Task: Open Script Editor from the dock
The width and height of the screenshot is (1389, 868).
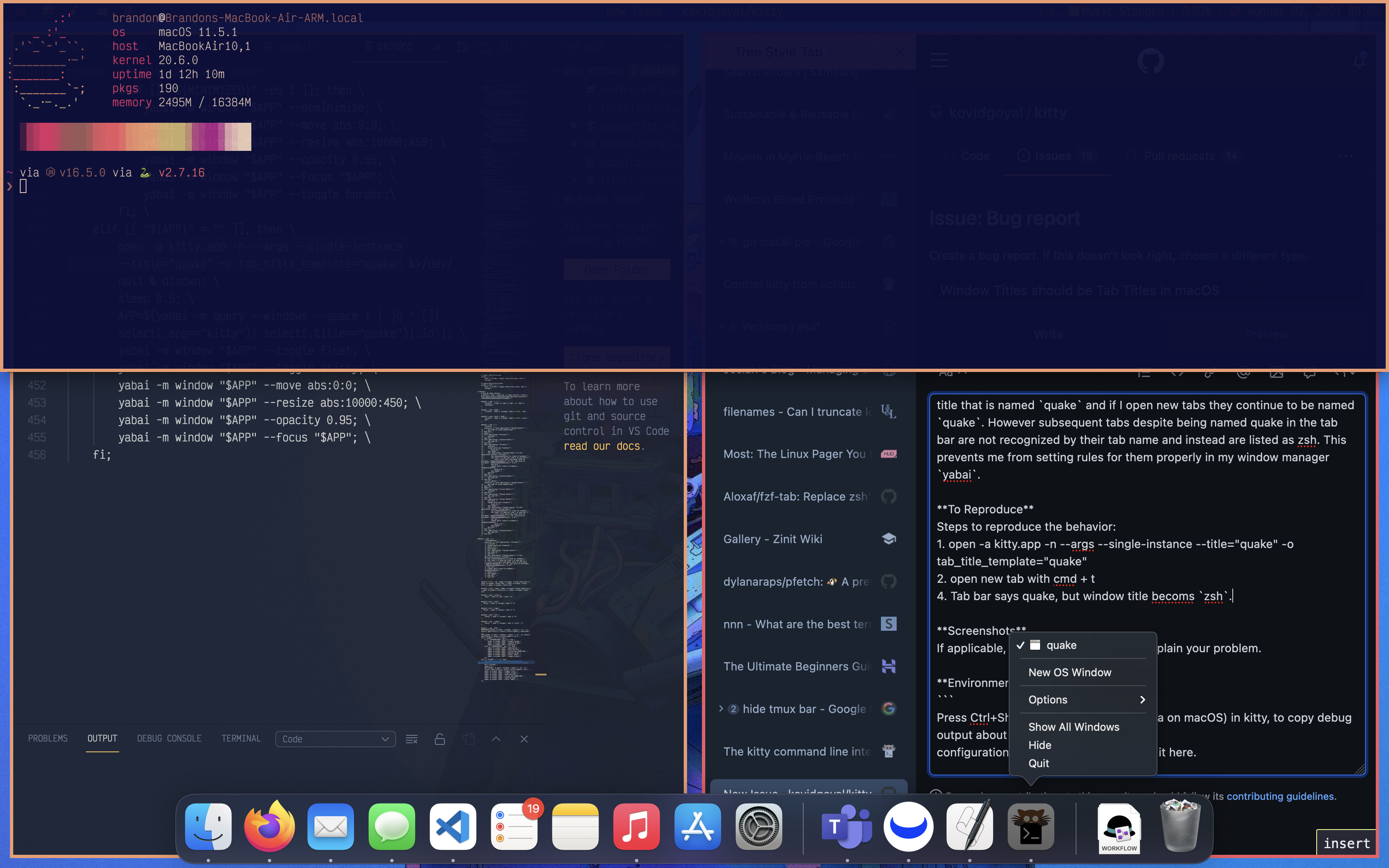Action: coord(969,827)
